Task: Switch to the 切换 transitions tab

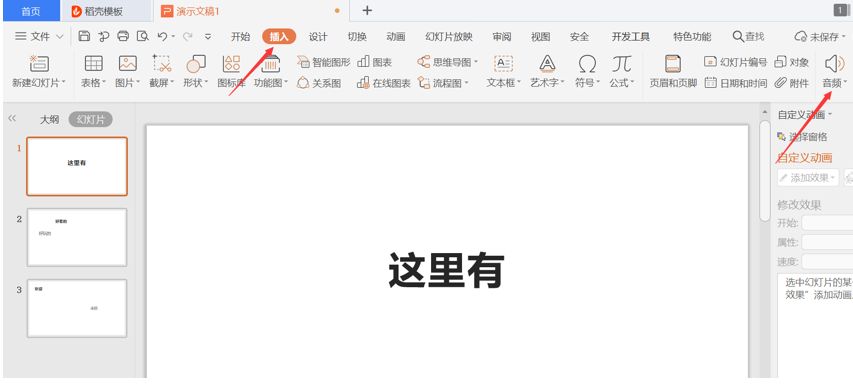Action: [x=357, y=36]
